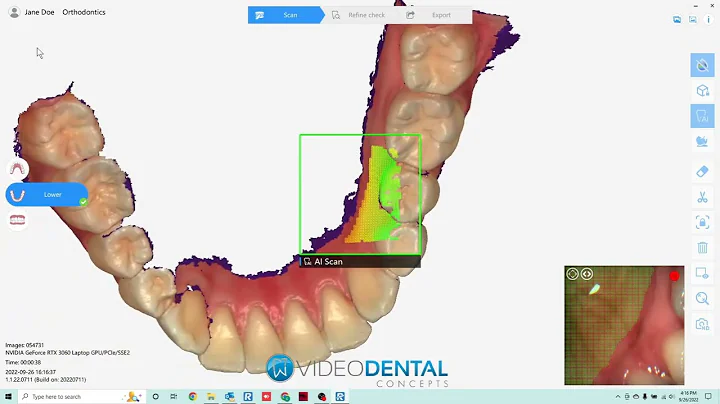Click the lock area tool
This screenshot has height=404, width=720.
click(x=702, y=223)
